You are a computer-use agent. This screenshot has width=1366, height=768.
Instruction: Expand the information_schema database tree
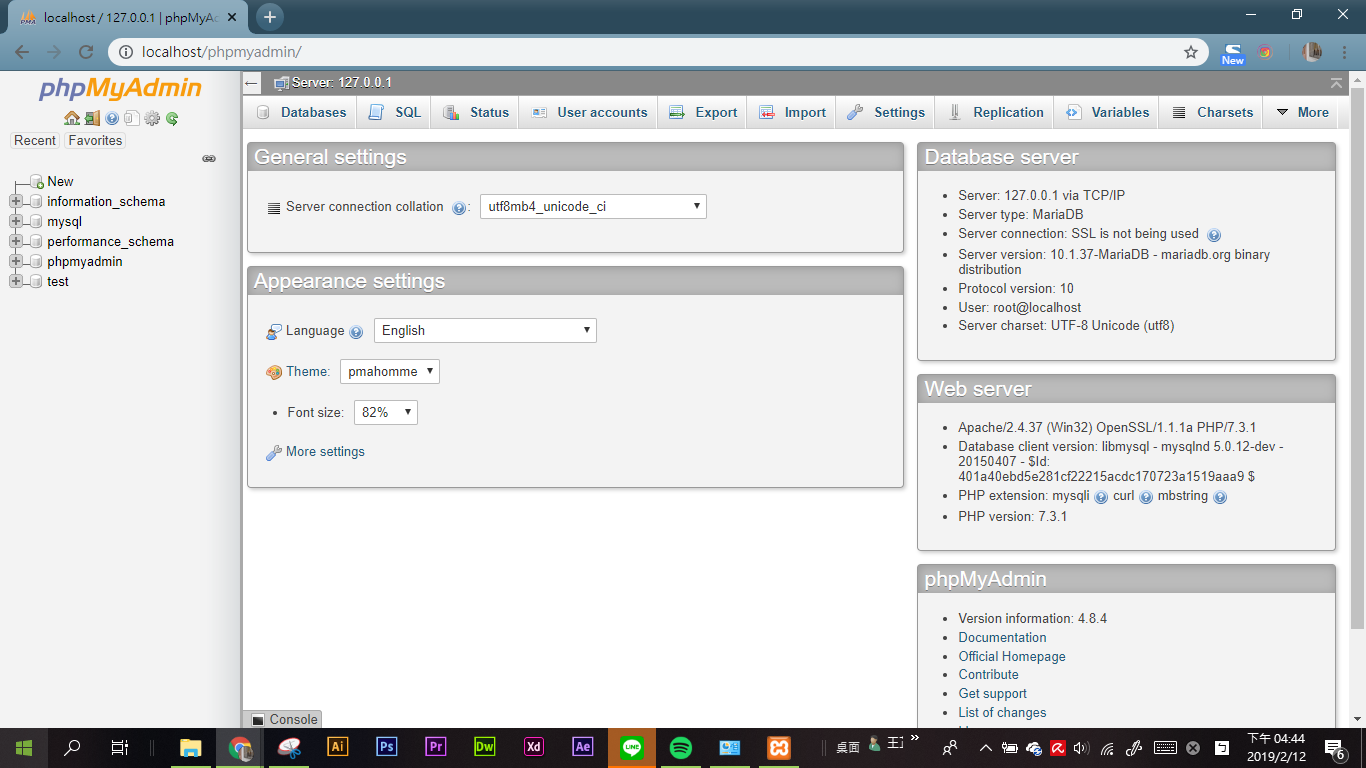(x=15, y=201)
